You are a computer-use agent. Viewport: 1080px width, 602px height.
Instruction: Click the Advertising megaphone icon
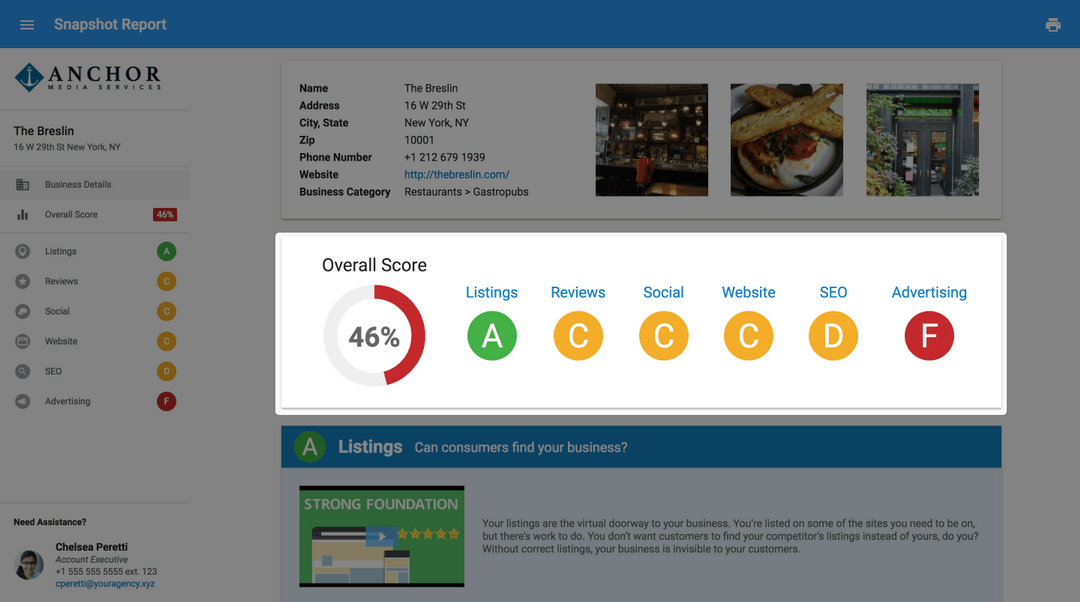tap(22, 401)
